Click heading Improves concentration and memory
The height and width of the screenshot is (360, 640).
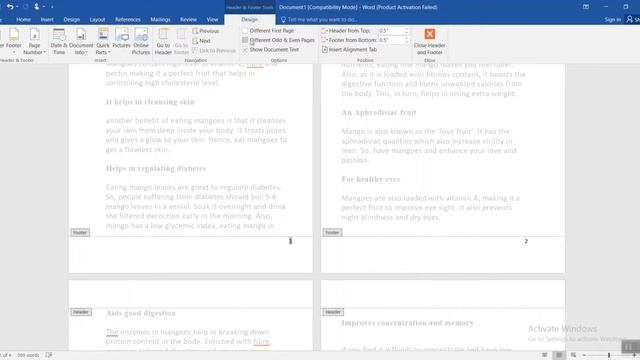tap(407, 323)
